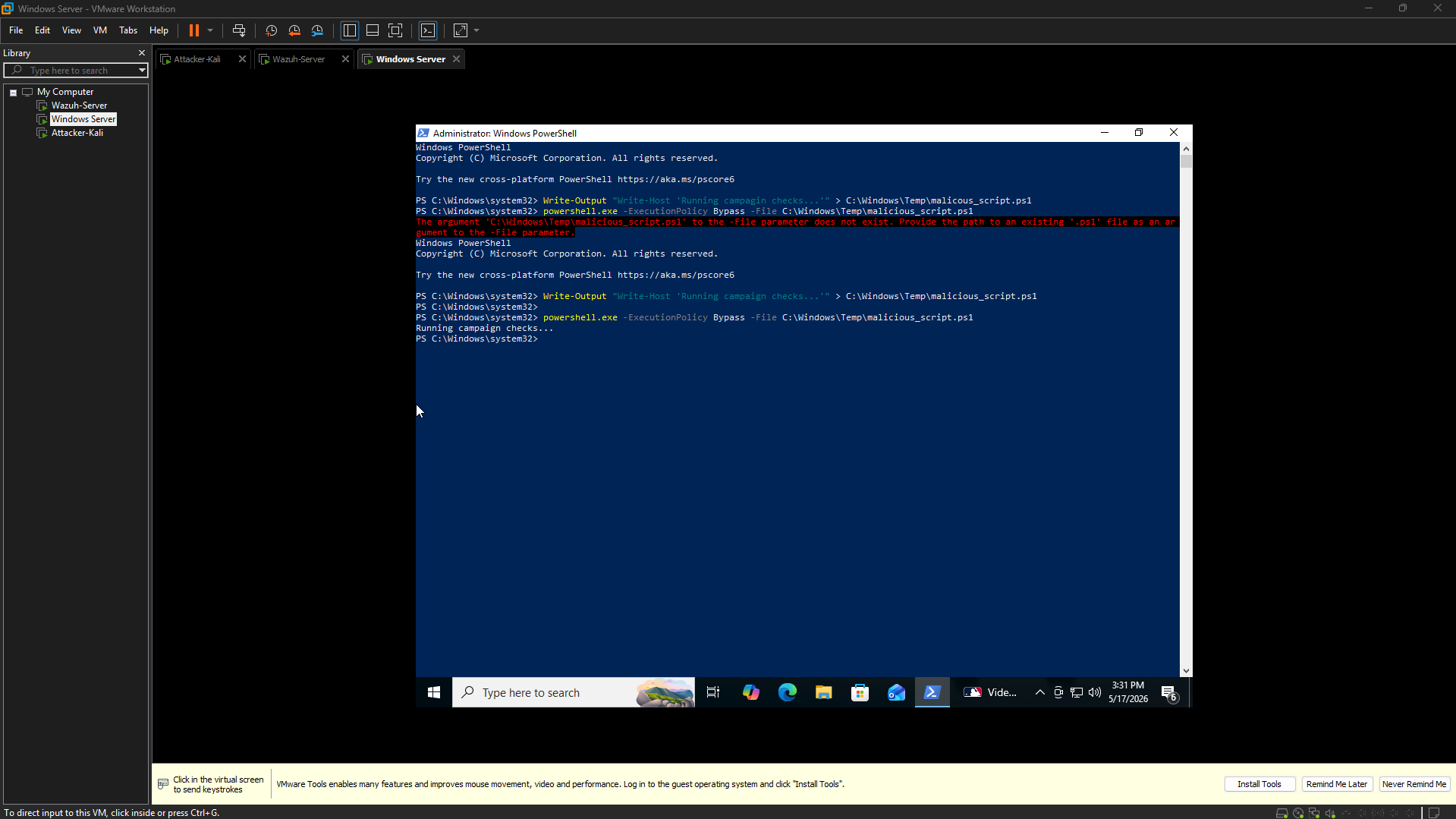Select Attacker-Kali in the library tree
The width and height of the screenshot is (1456, 819).
(77, 133)
